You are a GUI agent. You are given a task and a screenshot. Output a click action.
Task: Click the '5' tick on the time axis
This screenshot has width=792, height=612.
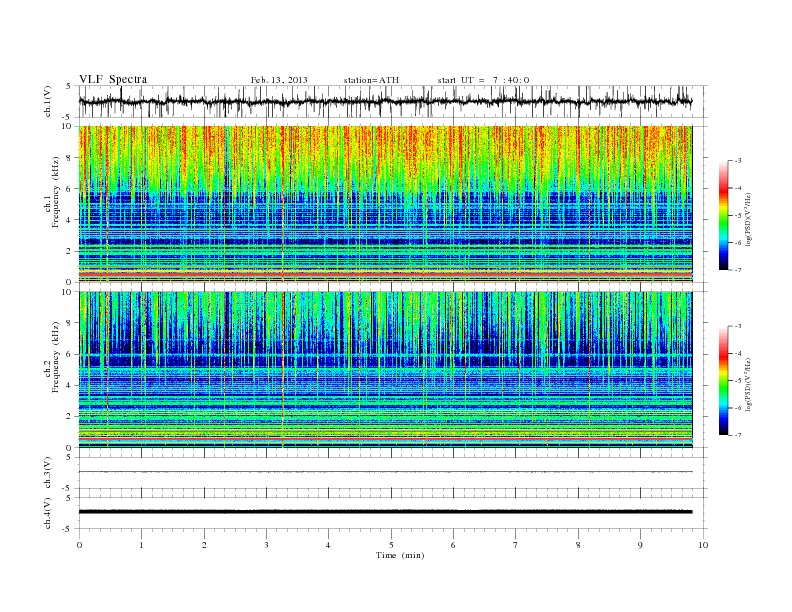[x=391, y=545]
